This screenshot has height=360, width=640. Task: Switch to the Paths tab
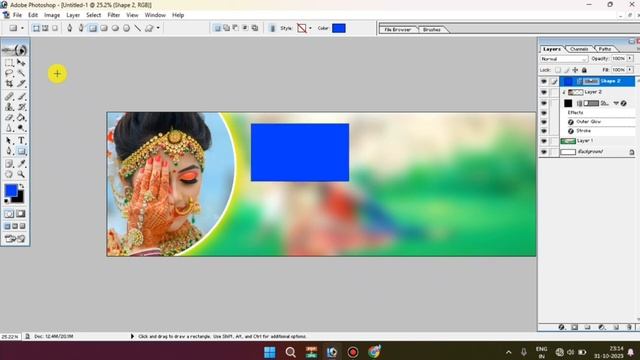(x=605, y=49)
